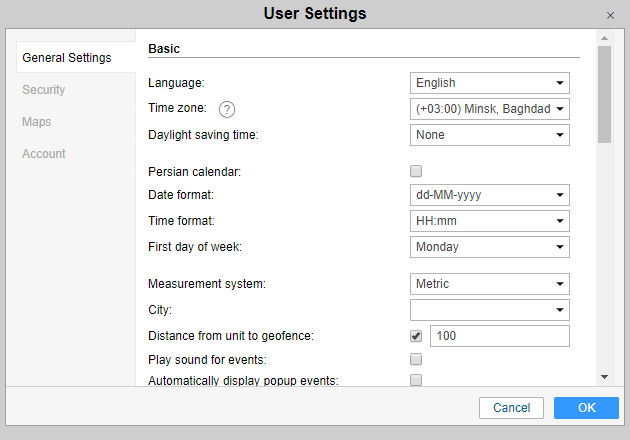Open the Time format dropdown

pos(489,221)
